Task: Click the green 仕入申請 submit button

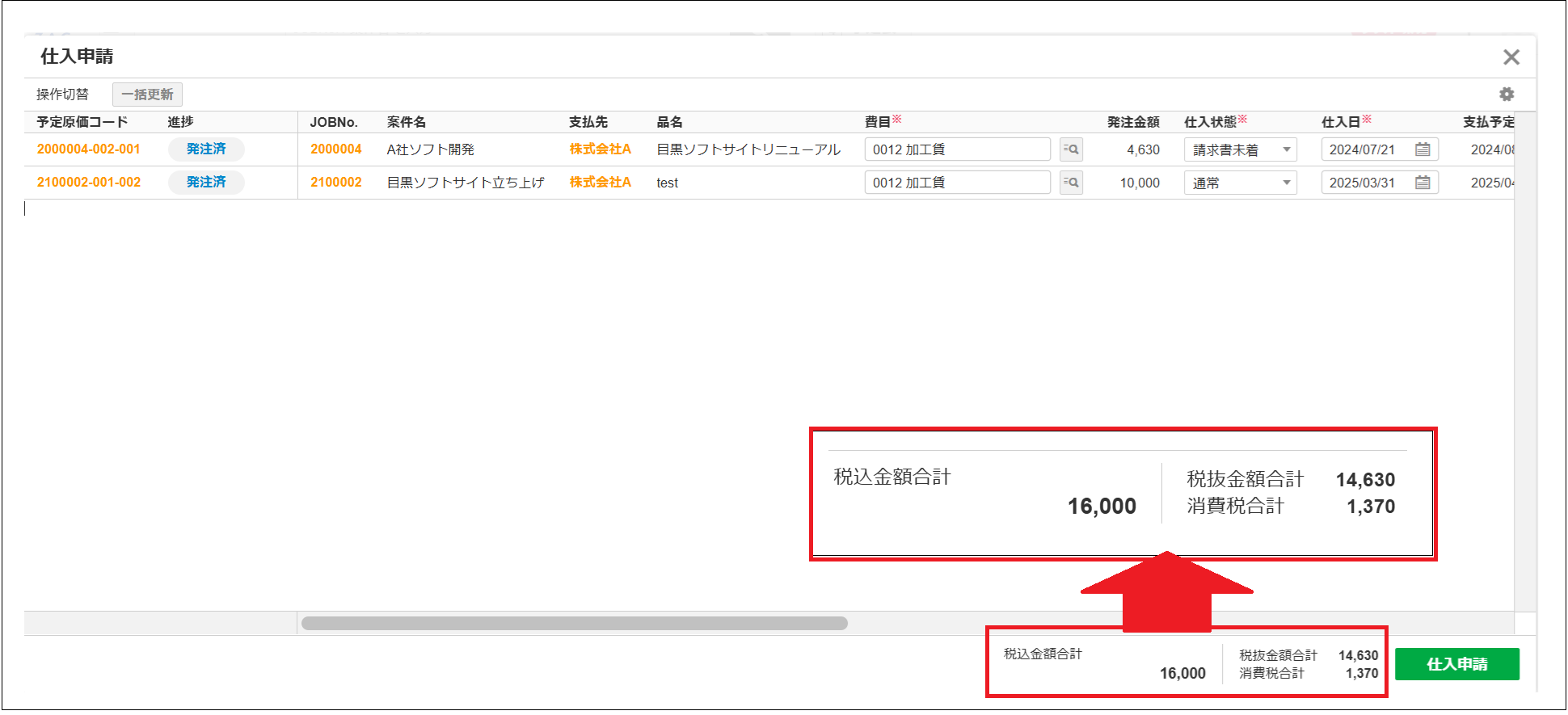Action: 1456,664
